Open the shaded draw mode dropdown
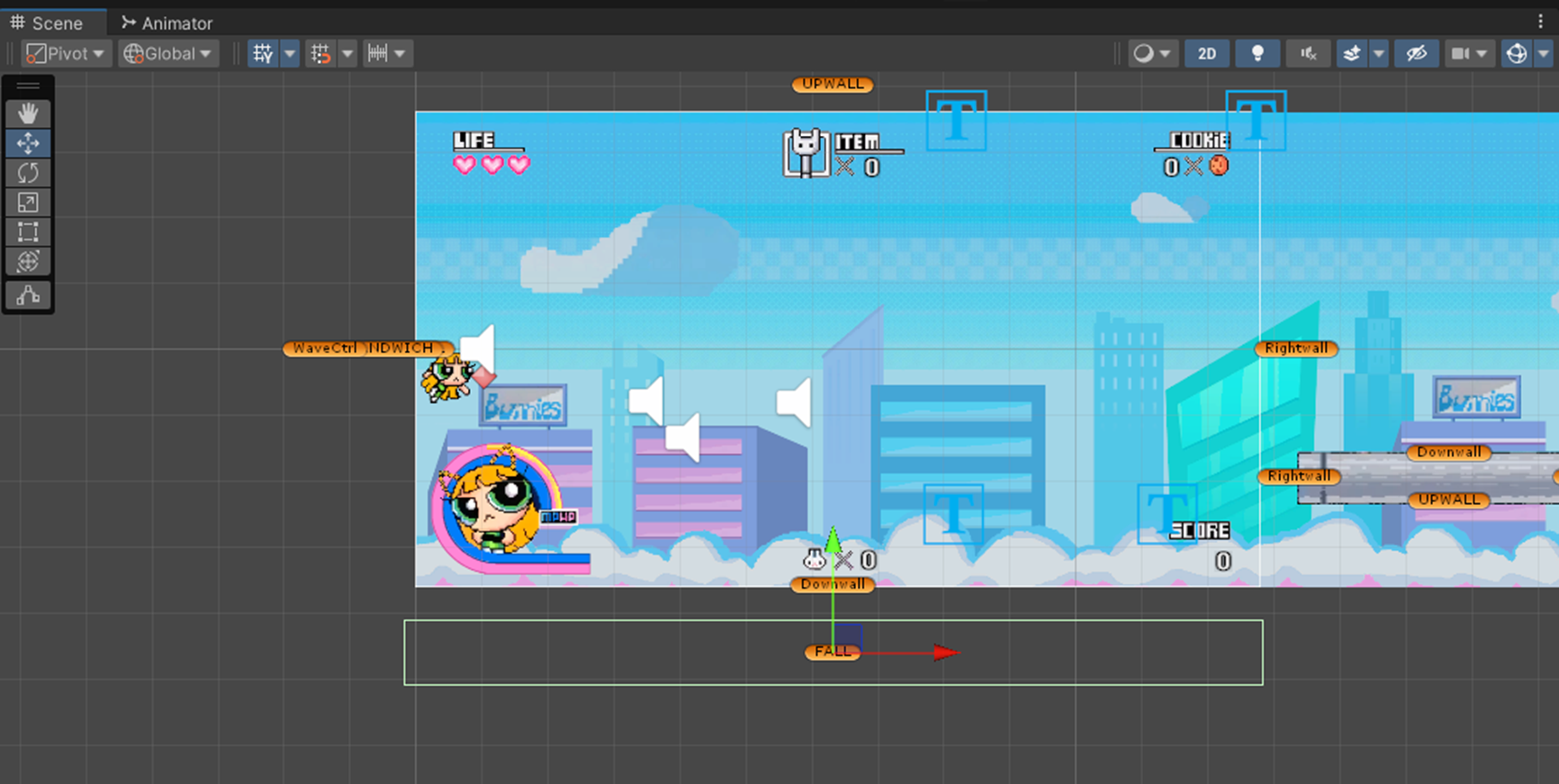The height and width of the screenshot is (784, 1559). tap(1152, 54)
